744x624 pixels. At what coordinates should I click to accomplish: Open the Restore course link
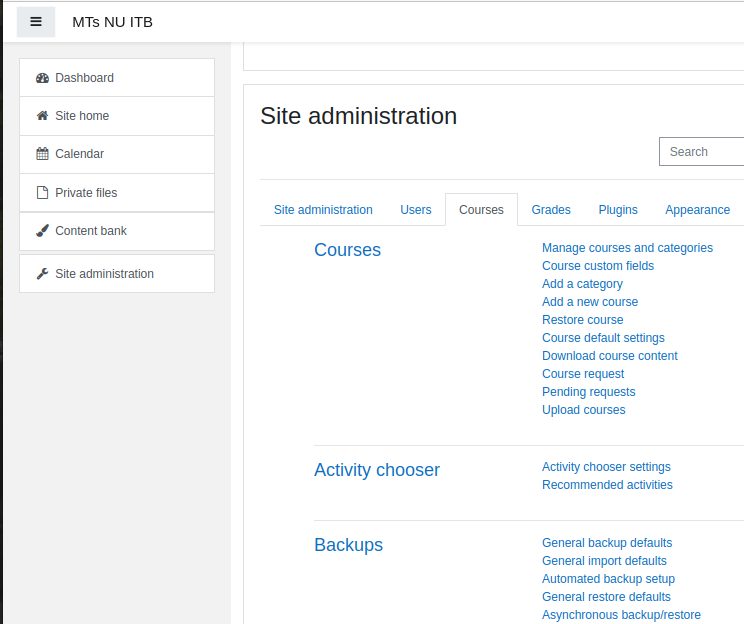click(x=583, y=320)
